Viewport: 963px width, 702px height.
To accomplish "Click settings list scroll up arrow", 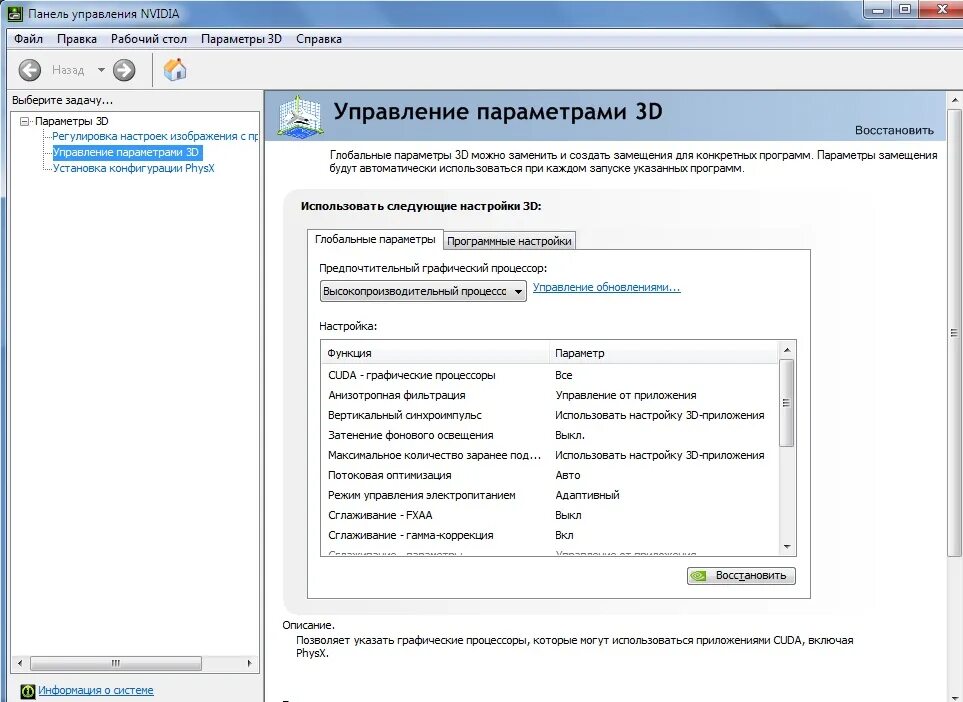I will (787, 350).
